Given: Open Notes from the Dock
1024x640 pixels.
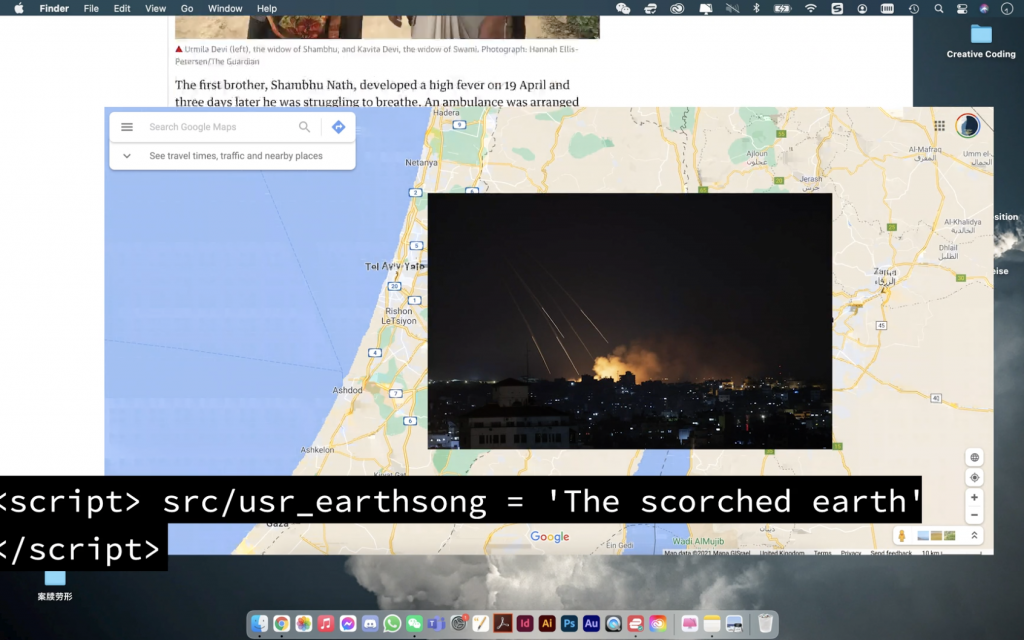Looking at the screenshot, I should [712, 624].
